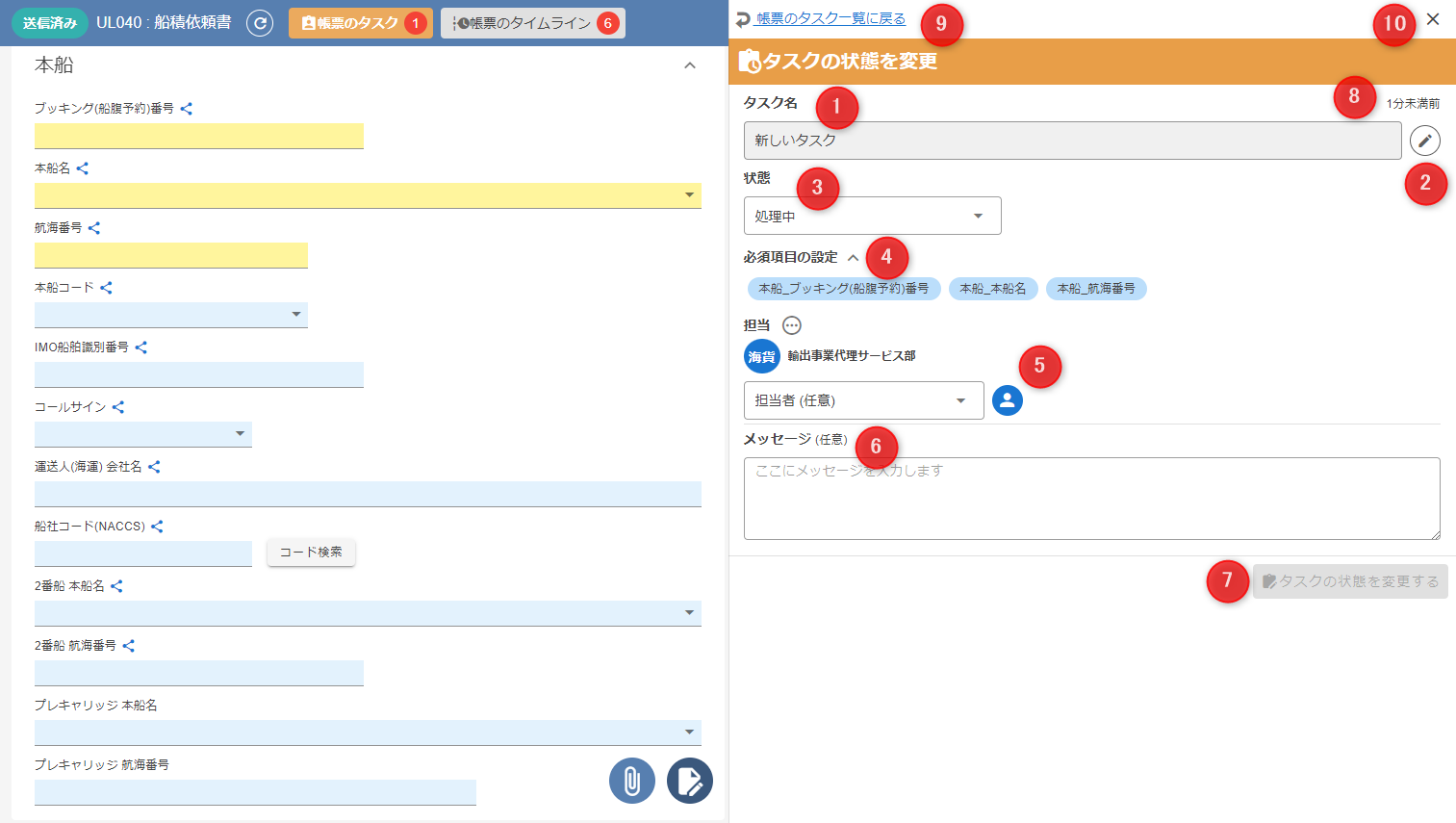This screenshot has height=823, width=1456.
Task: Open the 帳票のタスク tab
Action: [x=360, y=23]
